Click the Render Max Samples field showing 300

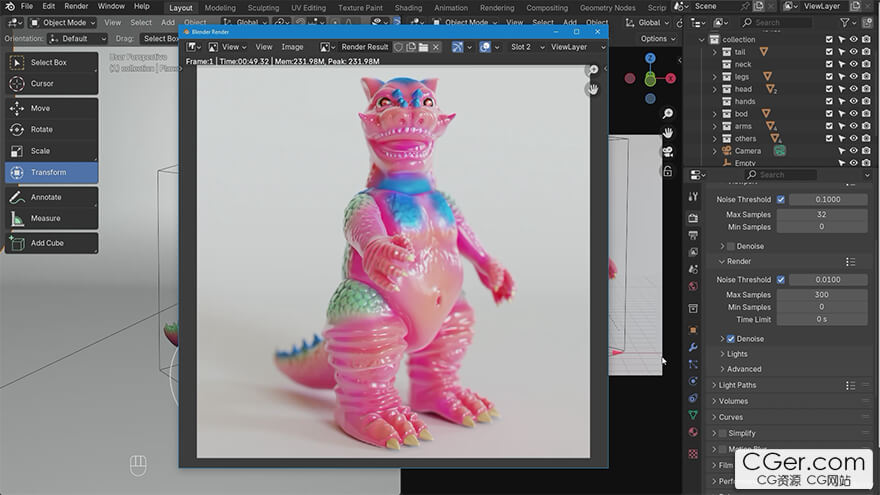[x=821, y=295]
